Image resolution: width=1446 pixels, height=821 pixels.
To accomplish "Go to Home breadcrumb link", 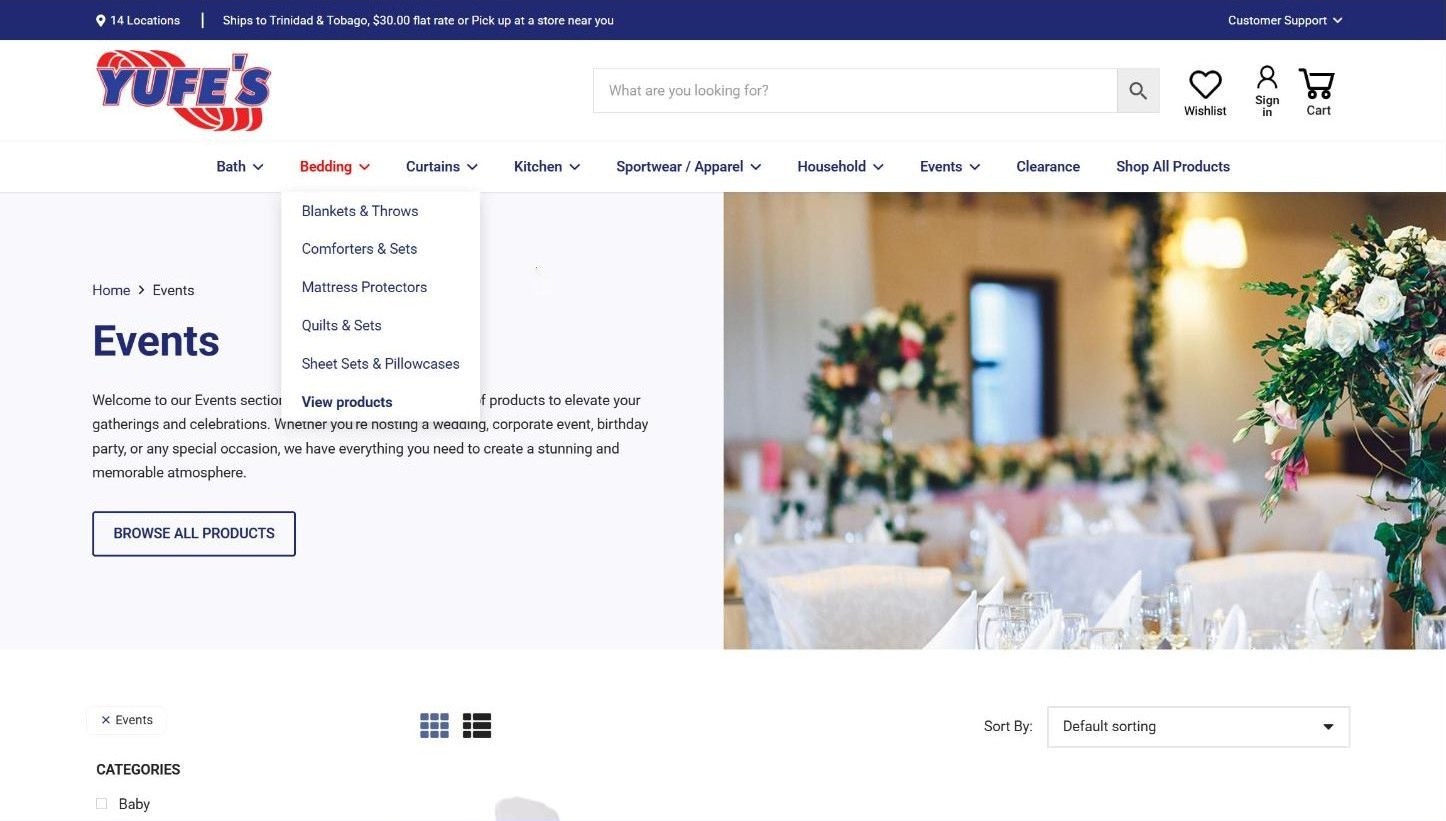I will point(111,290).
